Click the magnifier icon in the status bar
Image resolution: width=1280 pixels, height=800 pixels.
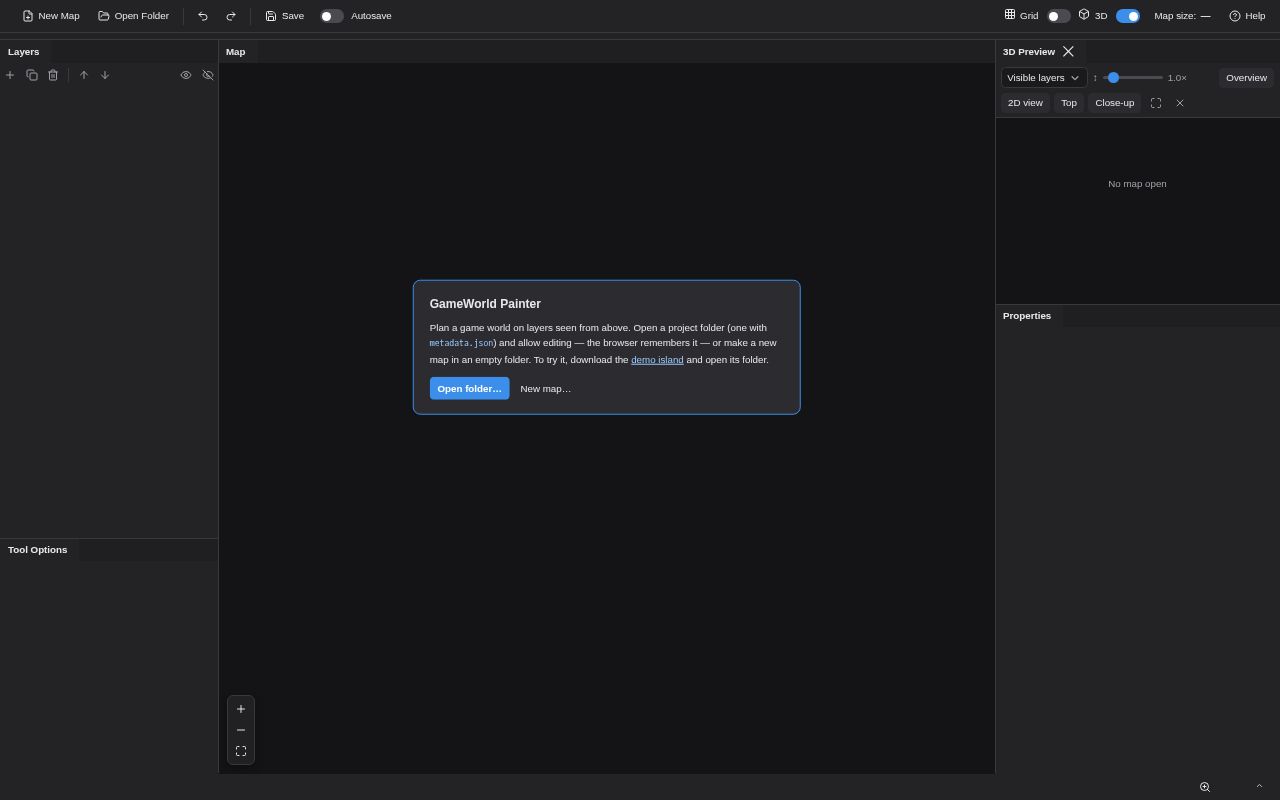click(x=1205, y=787)
